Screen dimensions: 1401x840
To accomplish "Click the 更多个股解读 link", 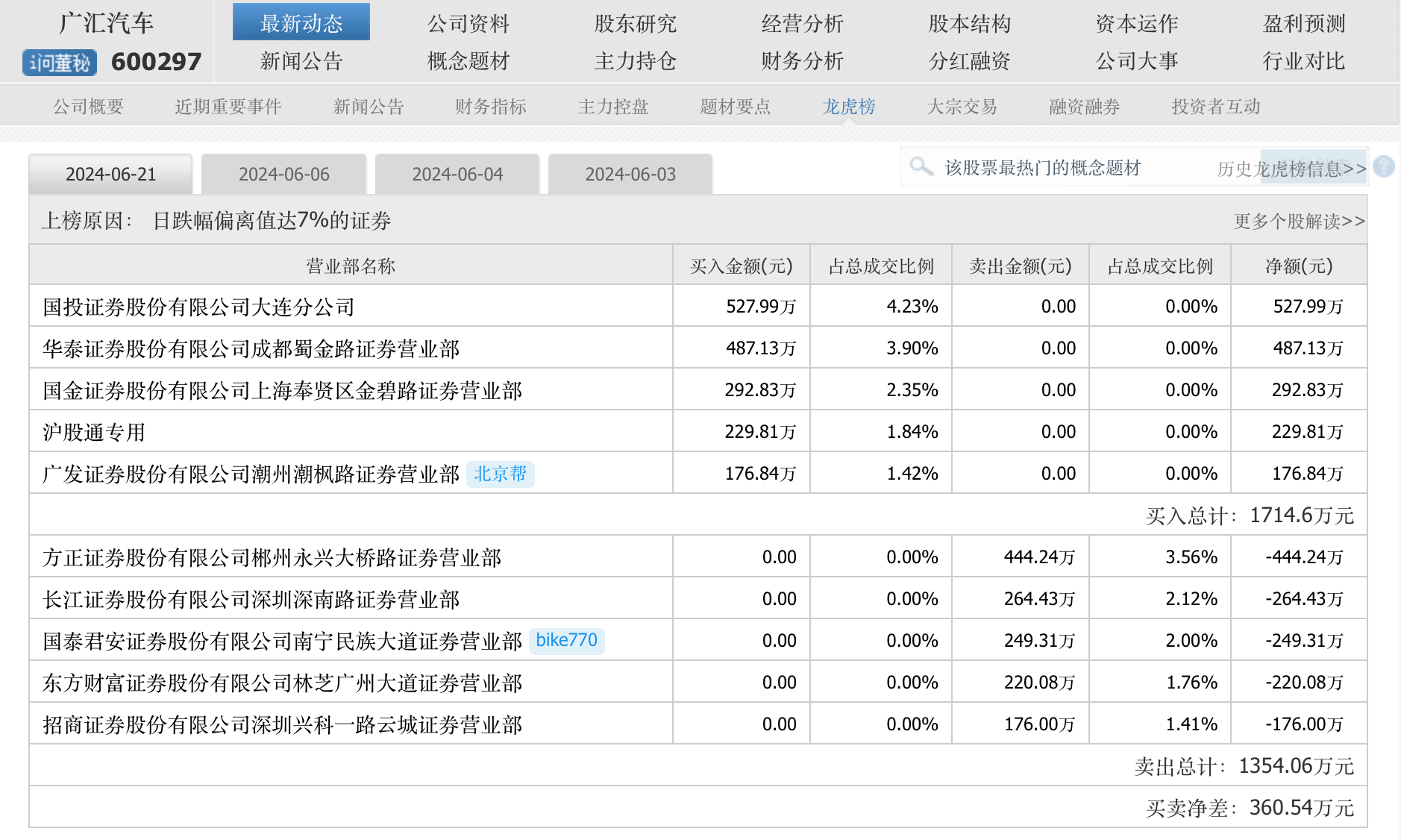I will pyautogui.click(x=1299, y=221).
